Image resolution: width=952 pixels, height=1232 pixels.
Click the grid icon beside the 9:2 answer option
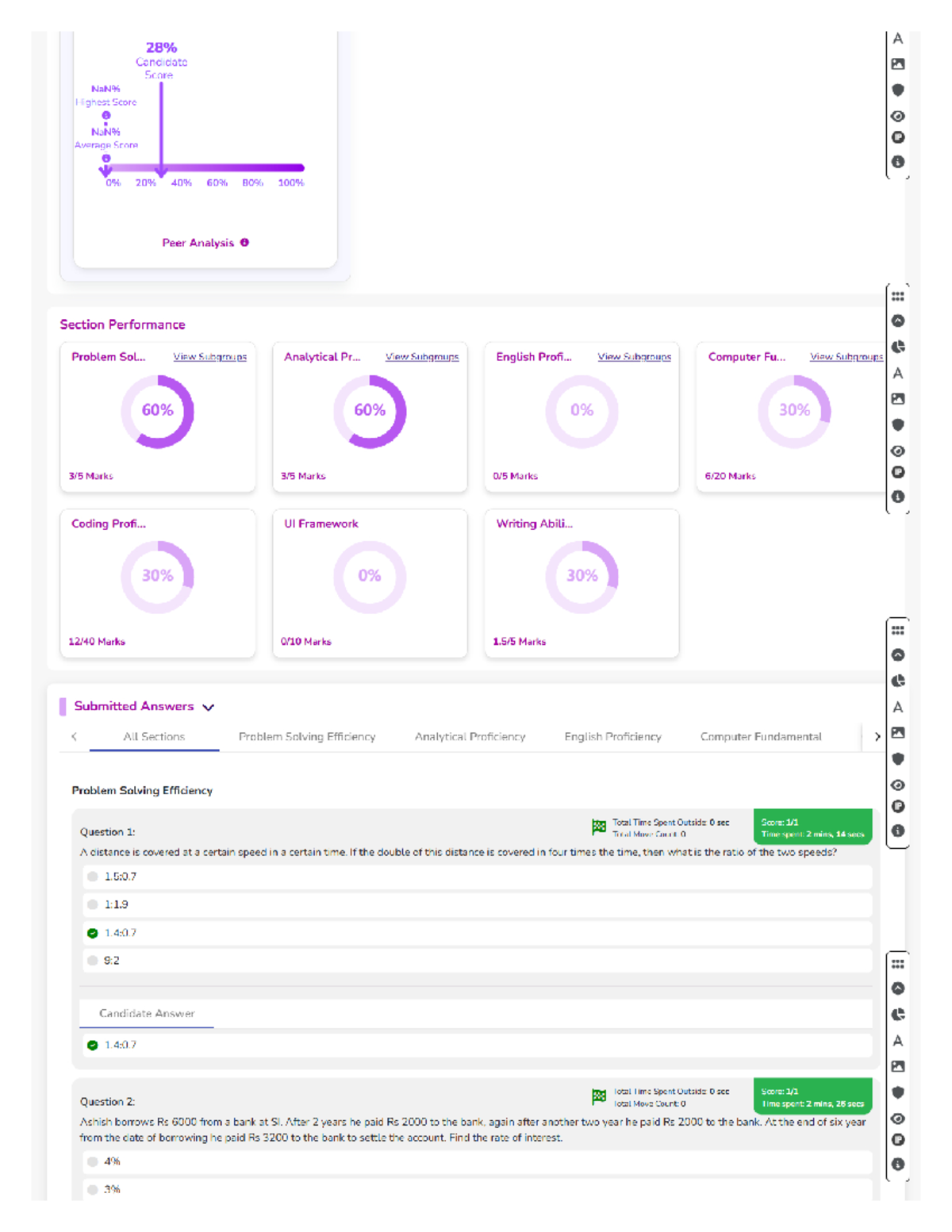[x=898, y=964]
